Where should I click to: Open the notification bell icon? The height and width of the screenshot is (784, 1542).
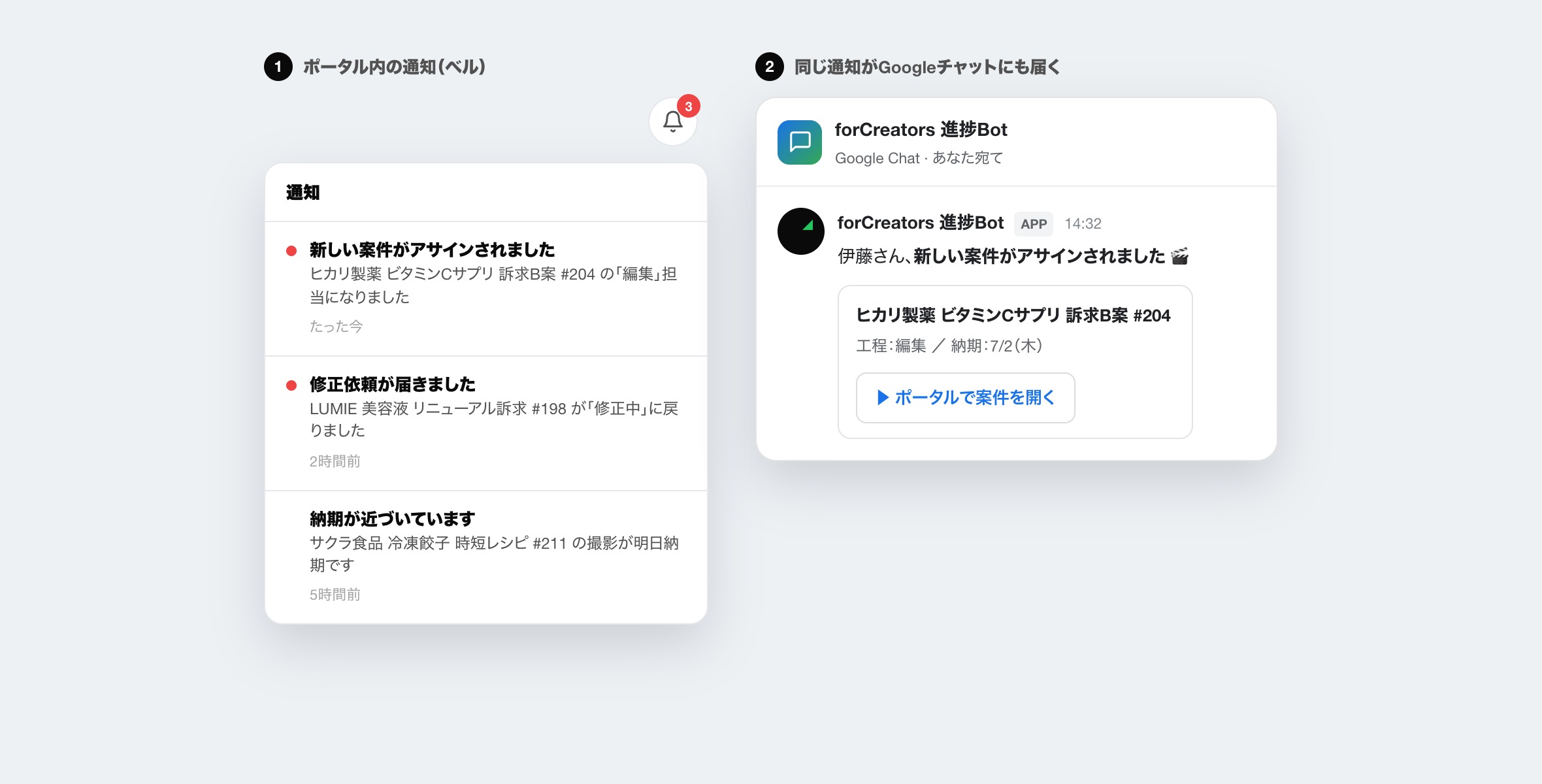[672, 122]
